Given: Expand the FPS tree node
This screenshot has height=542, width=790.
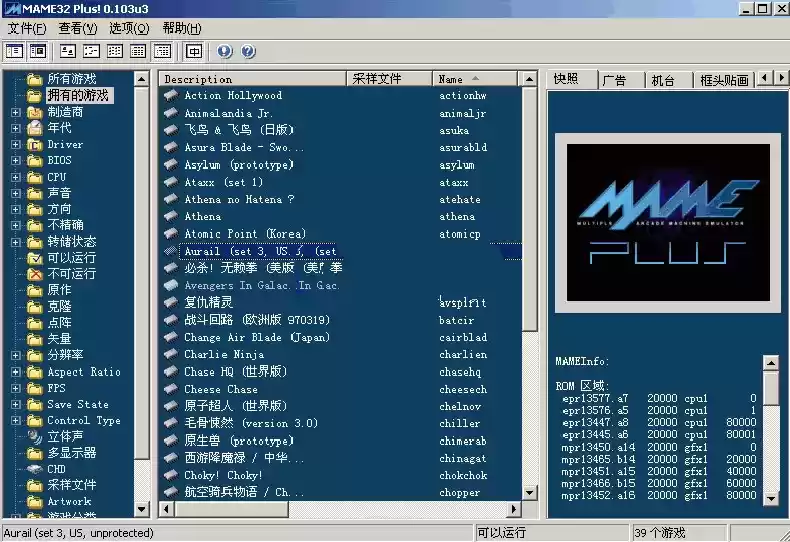Looking at the screenshot, I should point(16,388).
